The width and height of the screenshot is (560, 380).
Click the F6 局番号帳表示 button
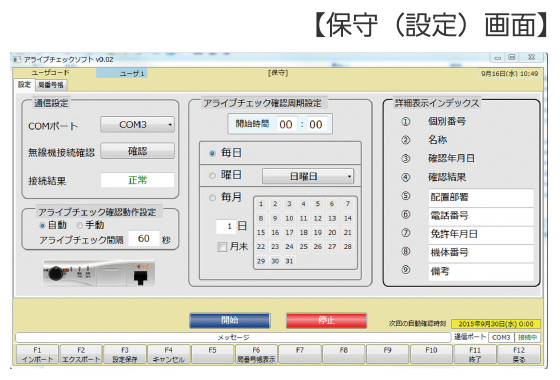256,354
